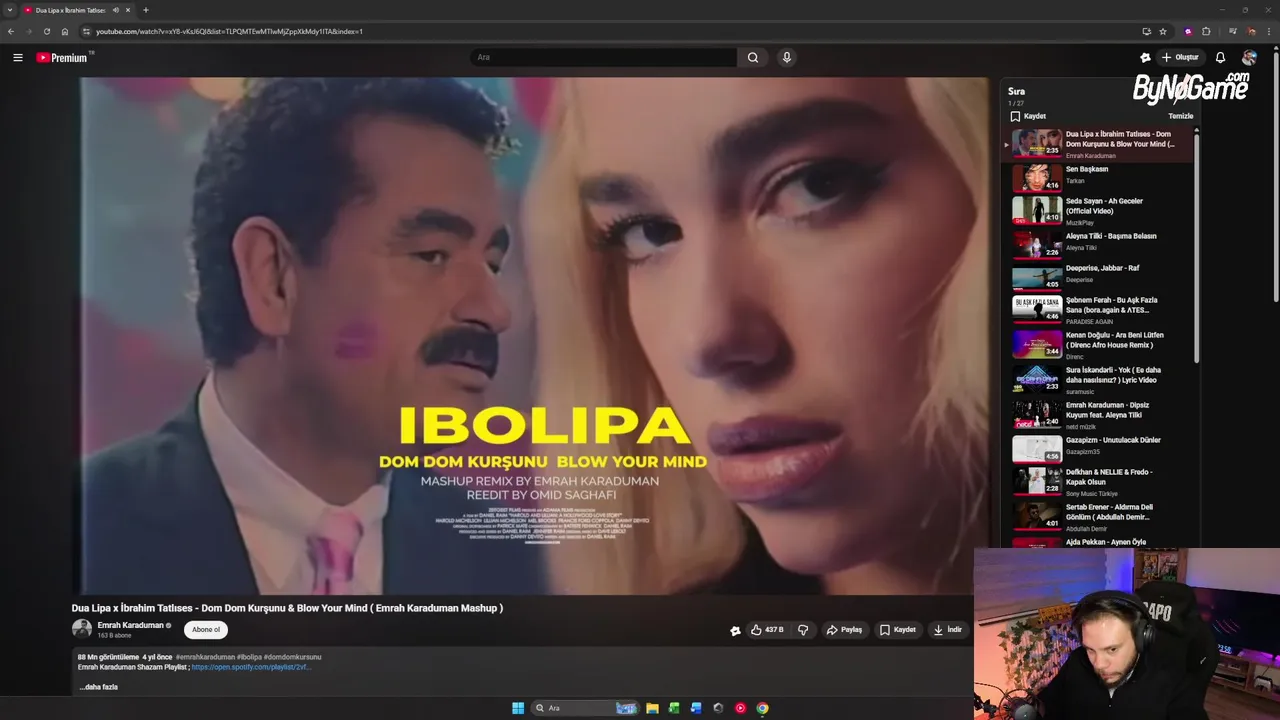Viewport: 1280px width, 720px height.
Task: Play Emrah Karaduman - Dipsiz Kuyum
Action: [1100, 414]
